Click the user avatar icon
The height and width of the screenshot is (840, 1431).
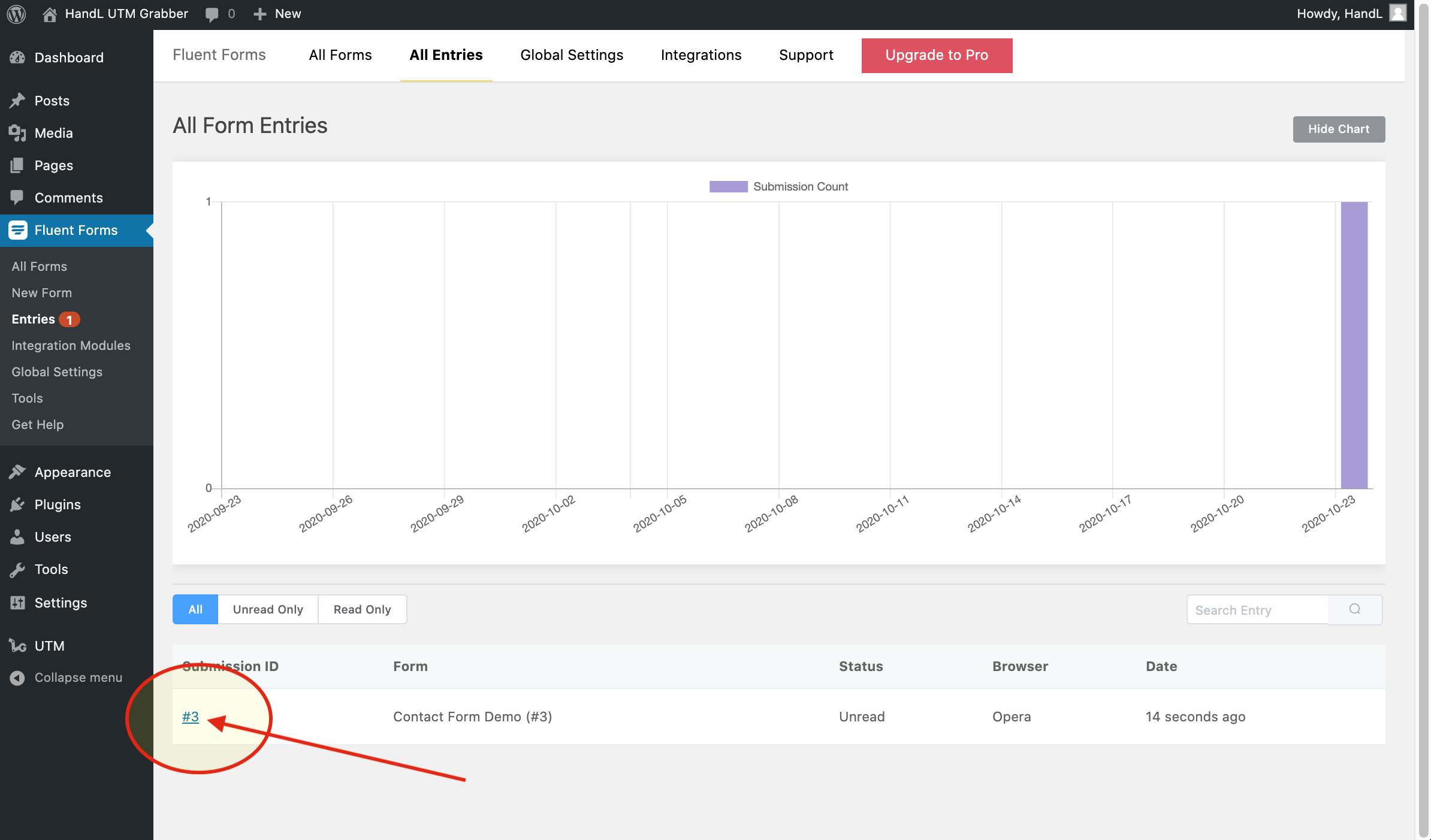click(1398, 13)
